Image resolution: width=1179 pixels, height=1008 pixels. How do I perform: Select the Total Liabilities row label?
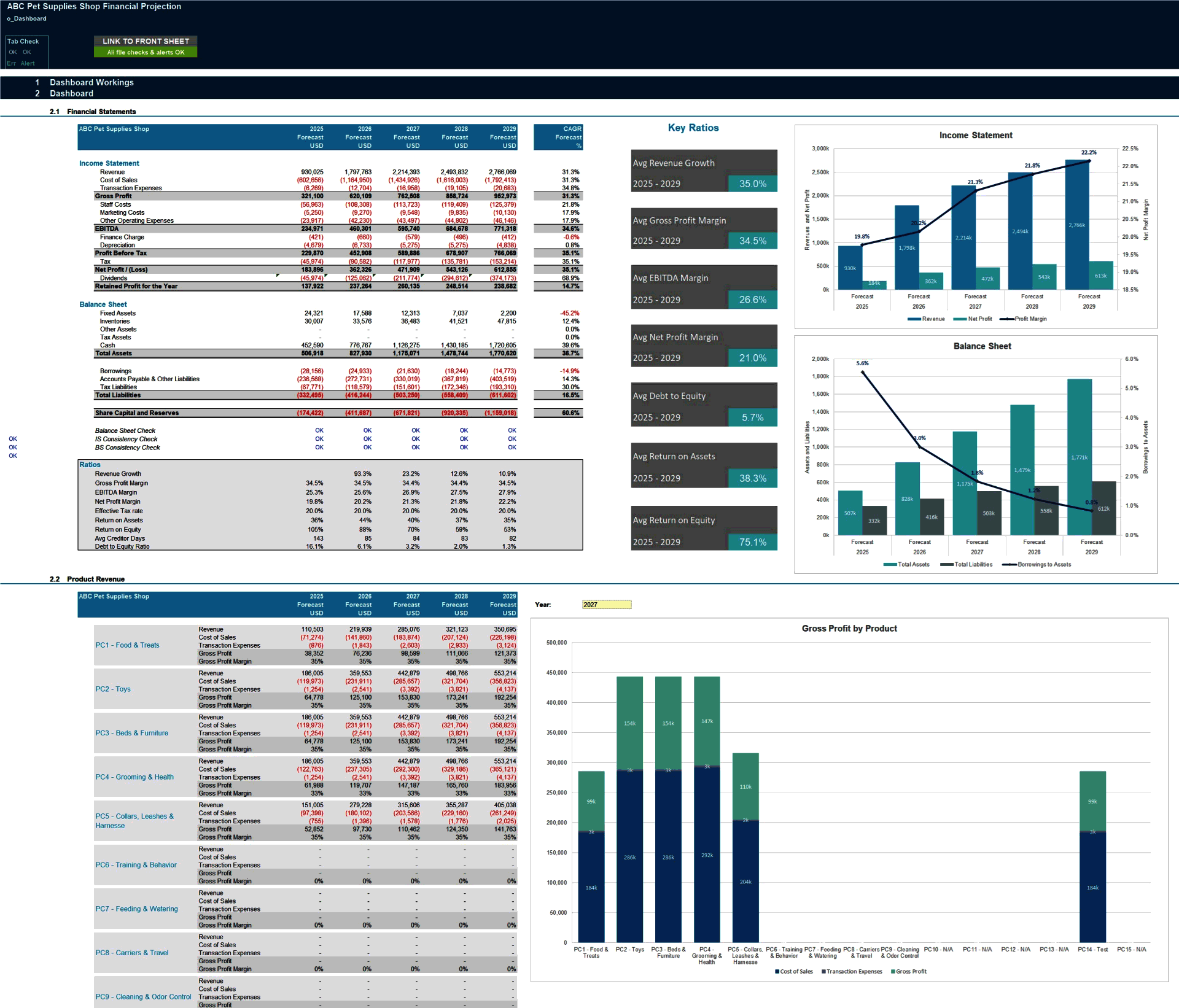coord(118,395)
